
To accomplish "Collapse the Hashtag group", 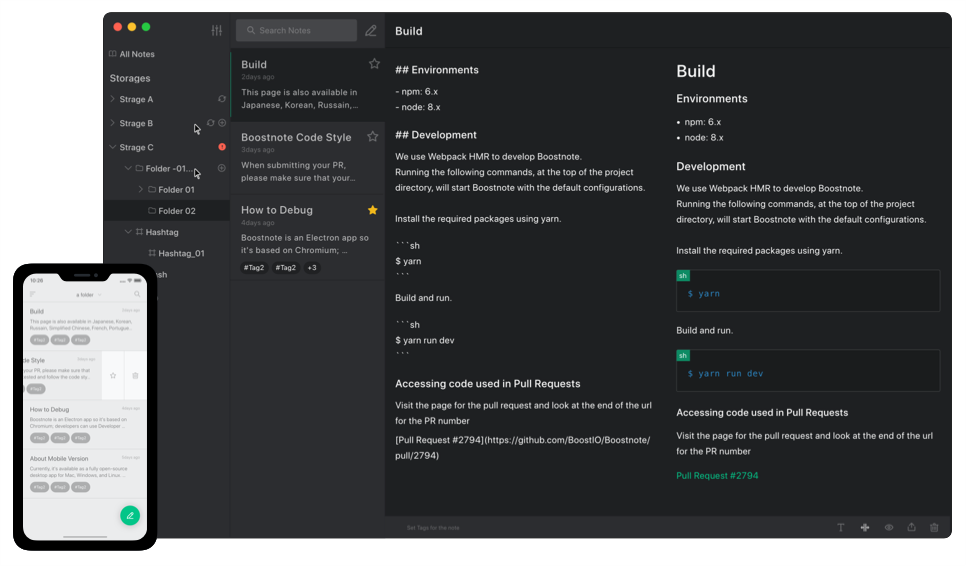I will 128,232.
